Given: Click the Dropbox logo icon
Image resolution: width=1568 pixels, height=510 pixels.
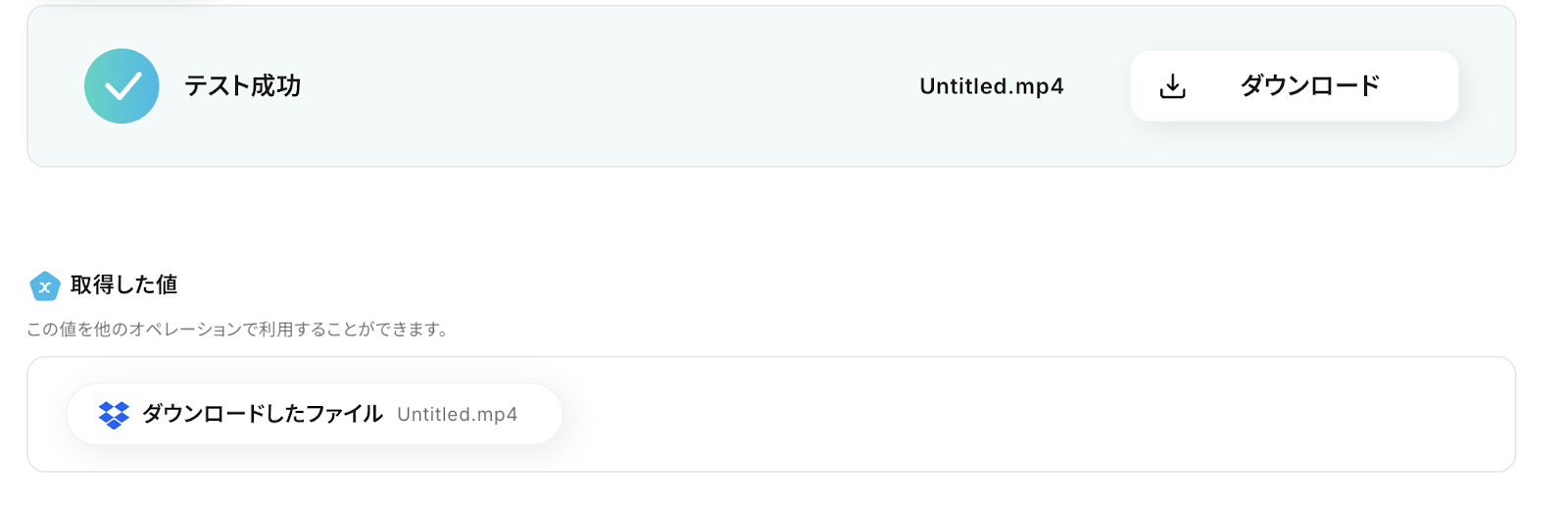Looking at the screenshot, I should coord(114,415).
